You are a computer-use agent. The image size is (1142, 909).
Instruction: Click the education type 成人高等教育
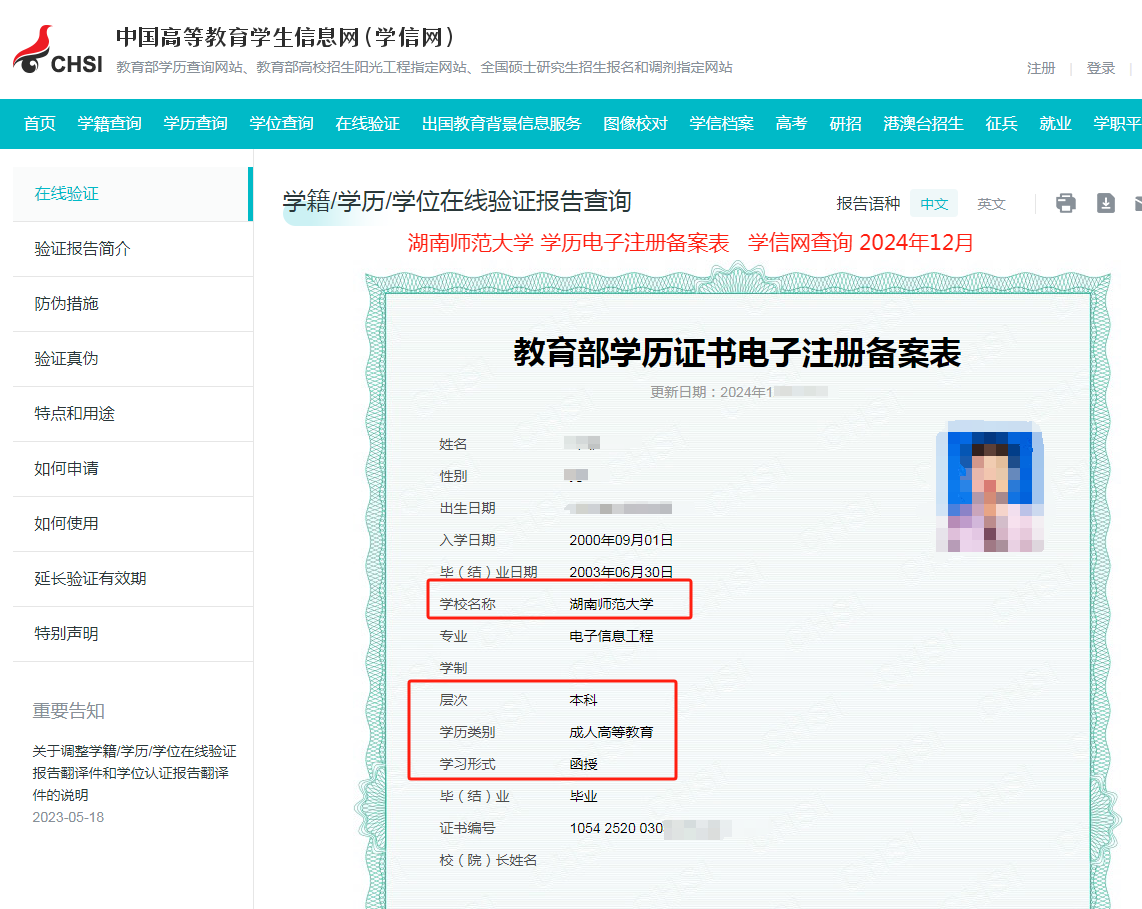point(611,733)
